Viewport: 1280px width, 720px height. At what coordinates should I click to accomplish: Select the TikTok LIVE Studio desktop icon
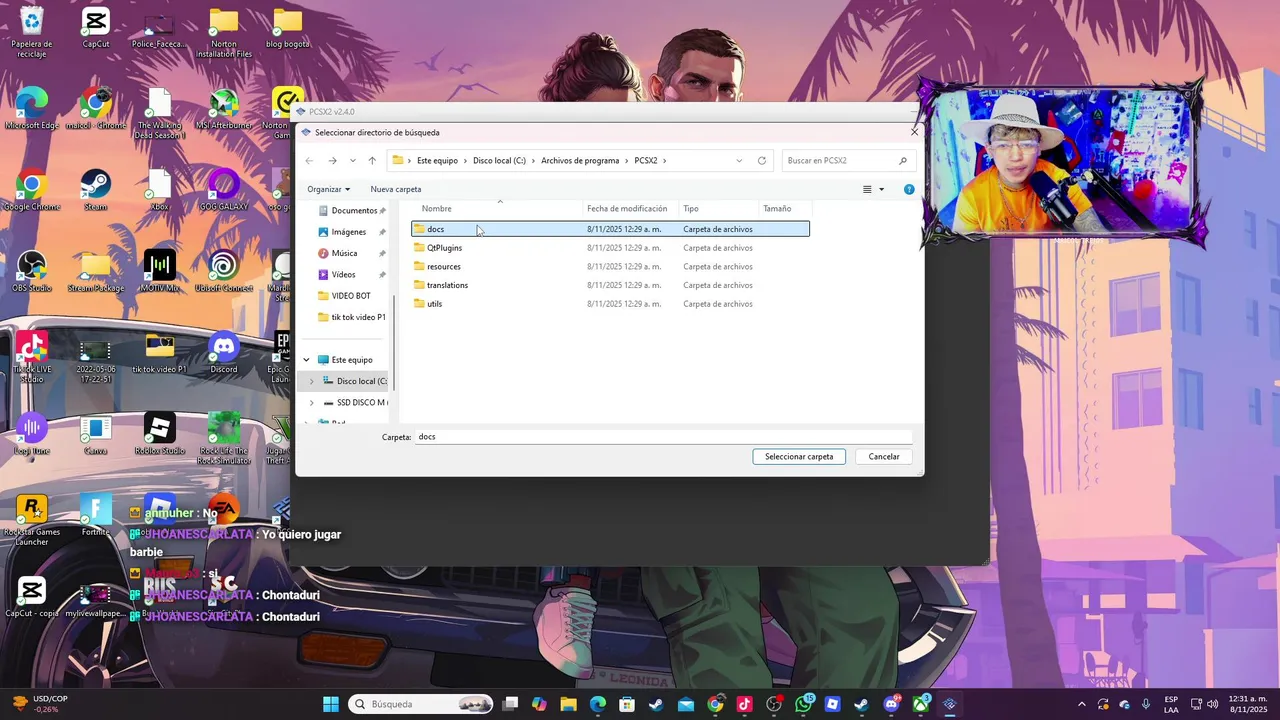tap(32, 357)
